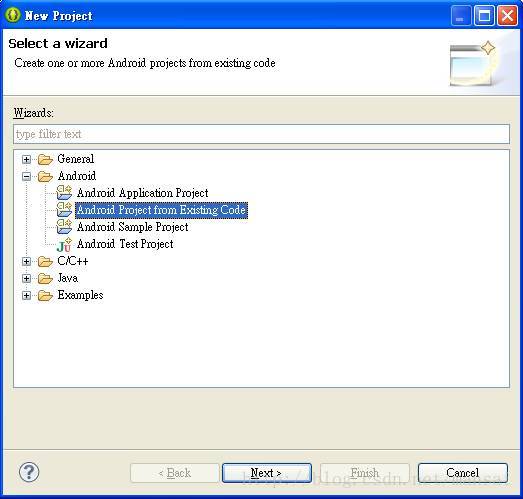Screen dimensions: 523x499
Task: Click the Android Project from Existing Code icon
Action: click(64, 210)
